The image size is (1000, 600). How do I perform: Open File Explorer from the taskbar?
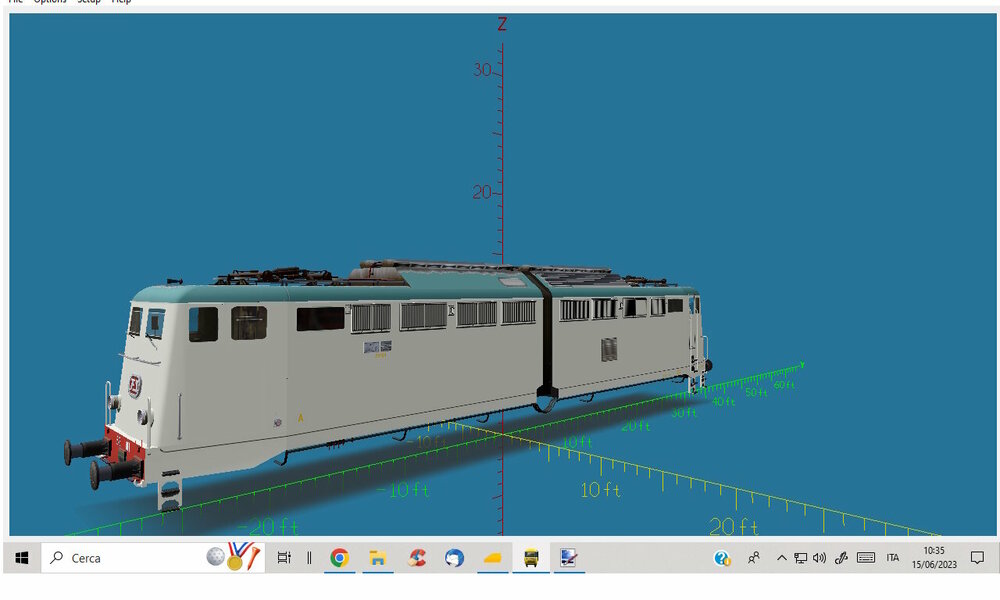point(378,558)
